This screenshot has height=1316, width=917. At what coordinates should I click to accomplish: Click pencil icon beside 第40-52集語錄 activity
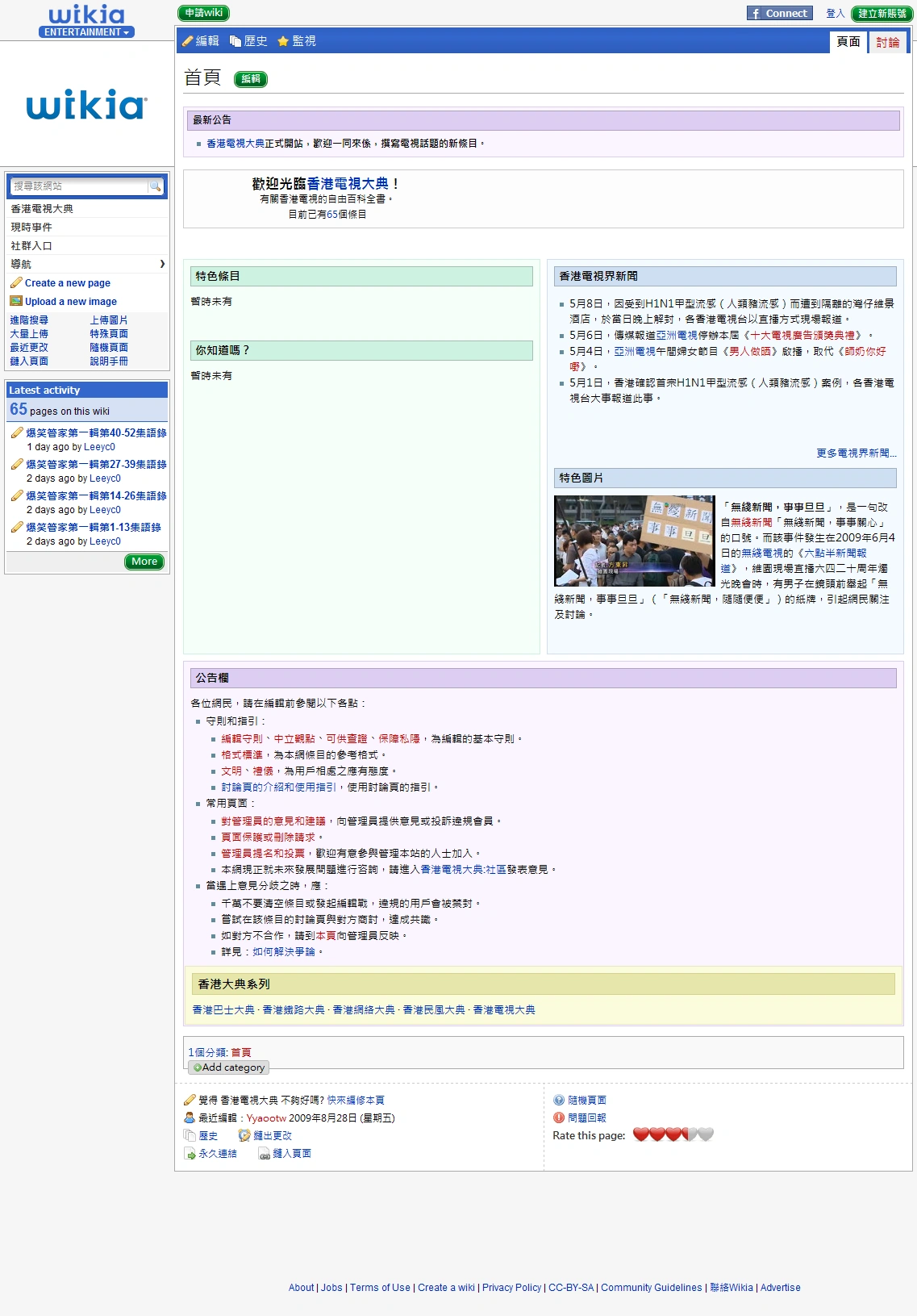point(17,433)
